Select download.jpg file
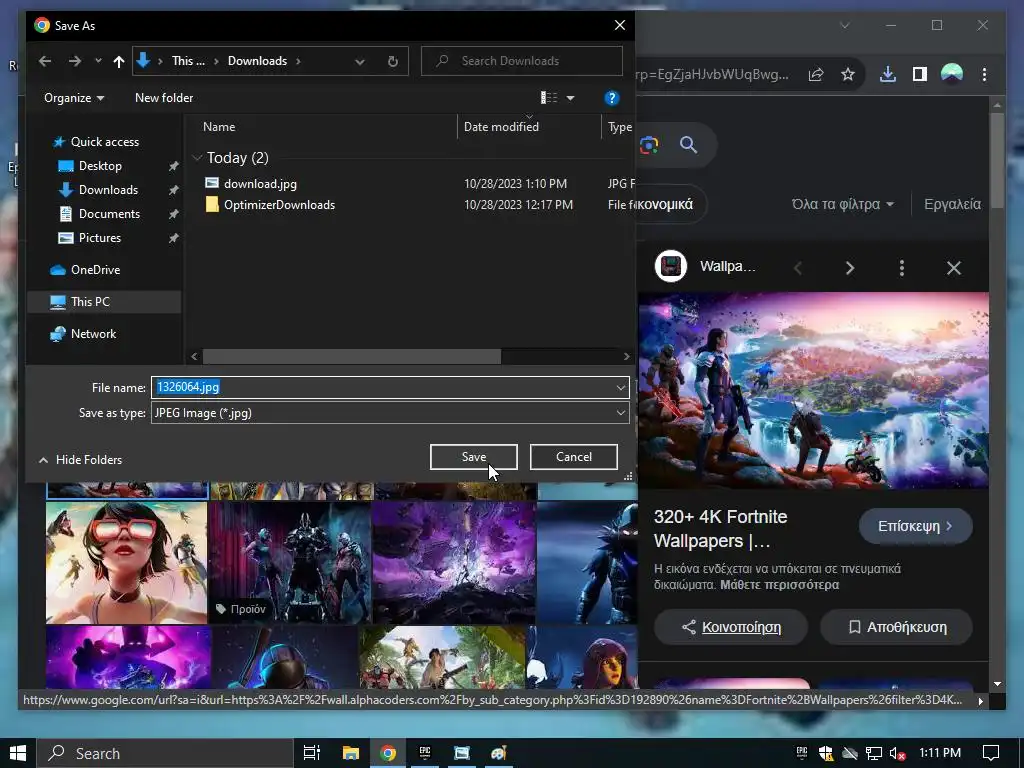This screenshot has height=768, width=1024. tap(260, 184)
